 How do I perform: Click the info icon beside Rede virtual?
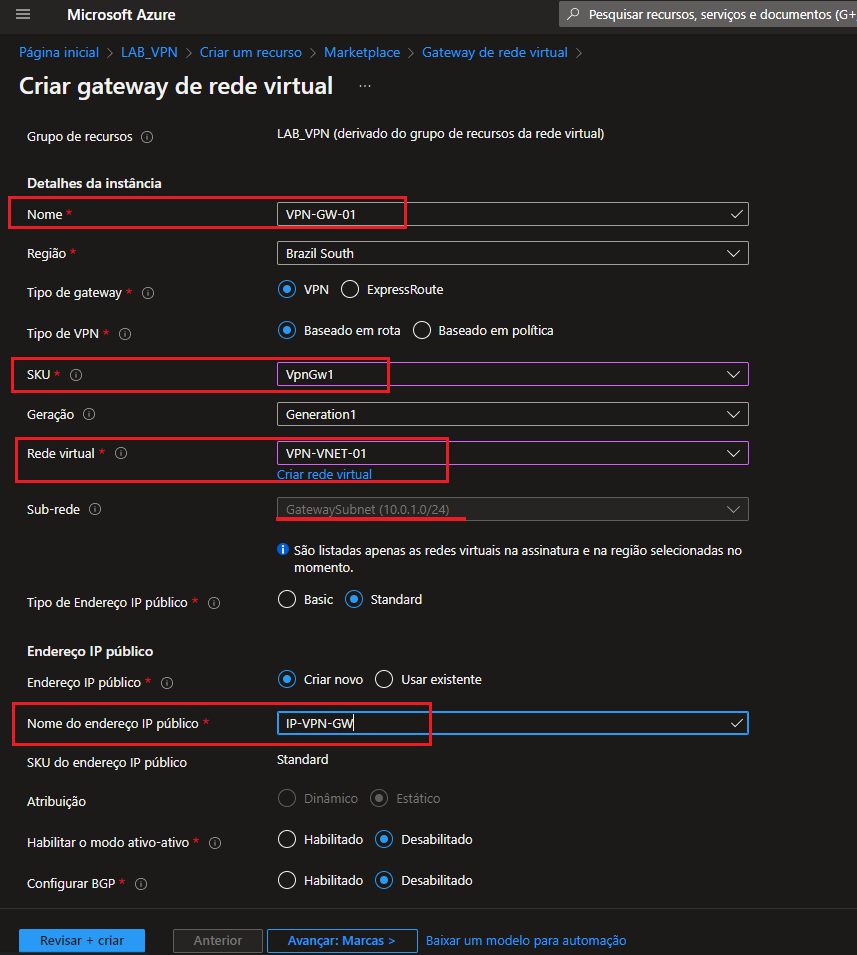pos(121,454)
